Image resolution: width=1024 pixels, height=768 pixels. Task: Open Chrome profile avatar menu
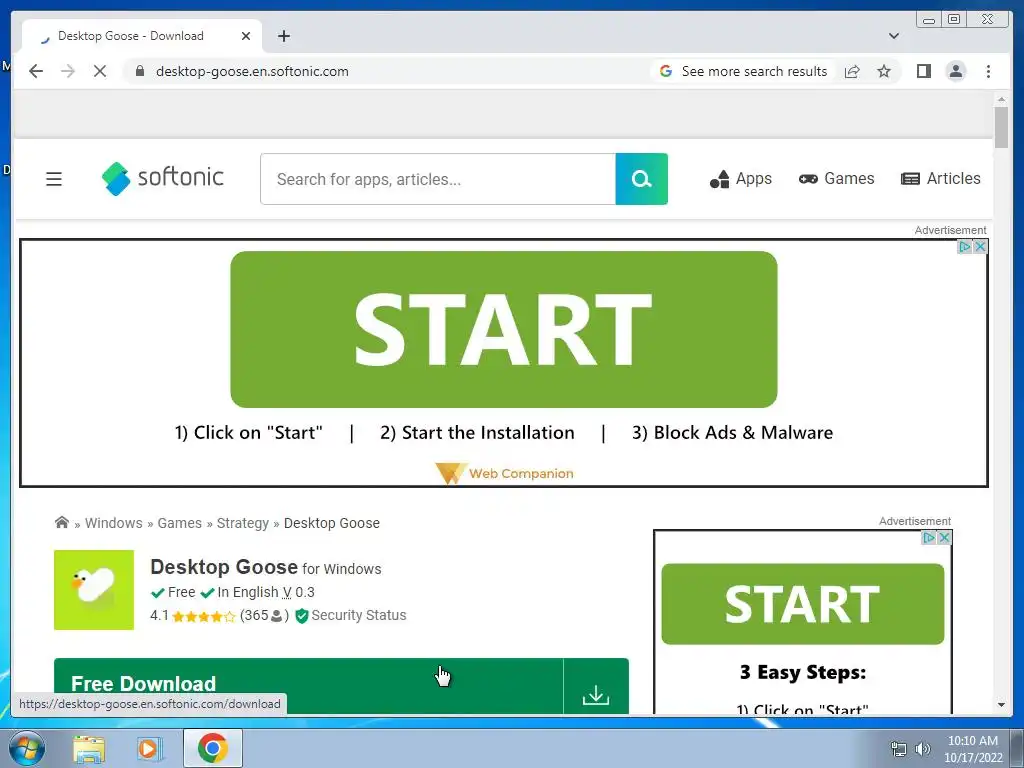[955, 71]
